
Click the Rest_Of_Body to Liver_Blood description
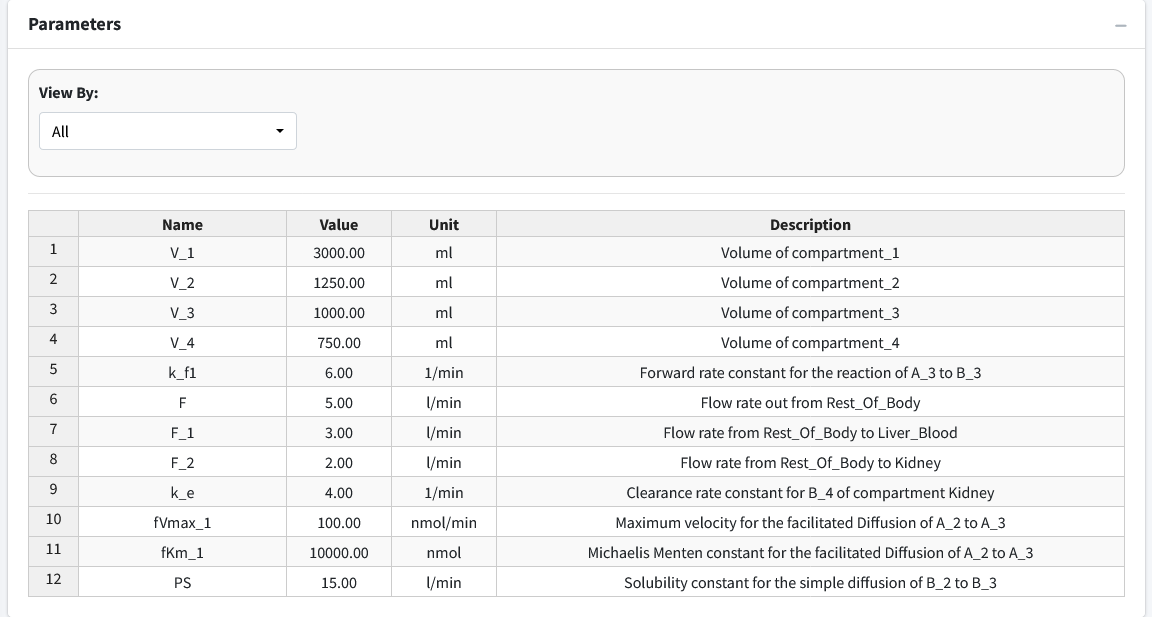tap(810, 433)
